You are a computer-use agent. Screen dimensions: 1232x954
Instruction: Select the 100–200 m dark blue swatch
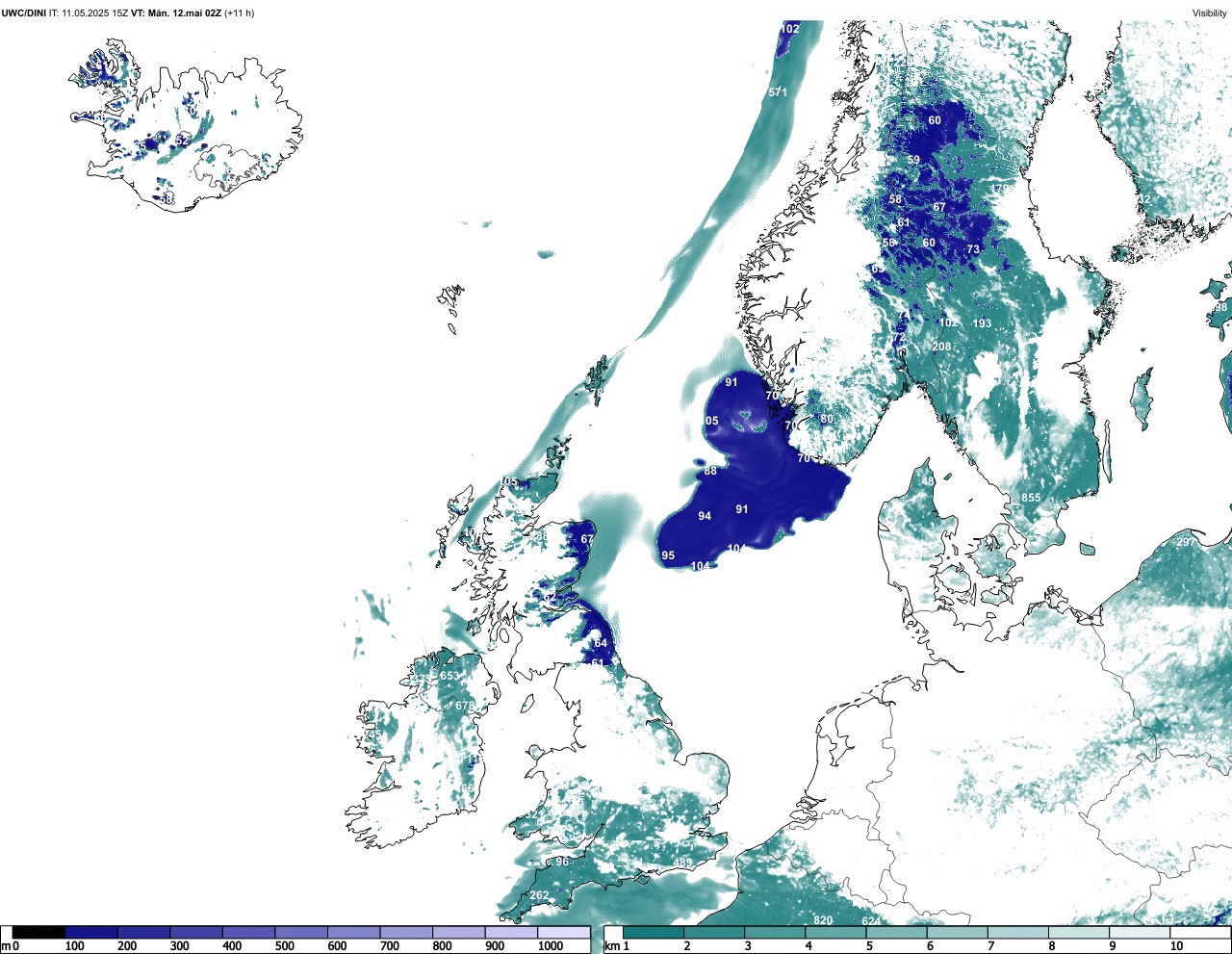91,933
